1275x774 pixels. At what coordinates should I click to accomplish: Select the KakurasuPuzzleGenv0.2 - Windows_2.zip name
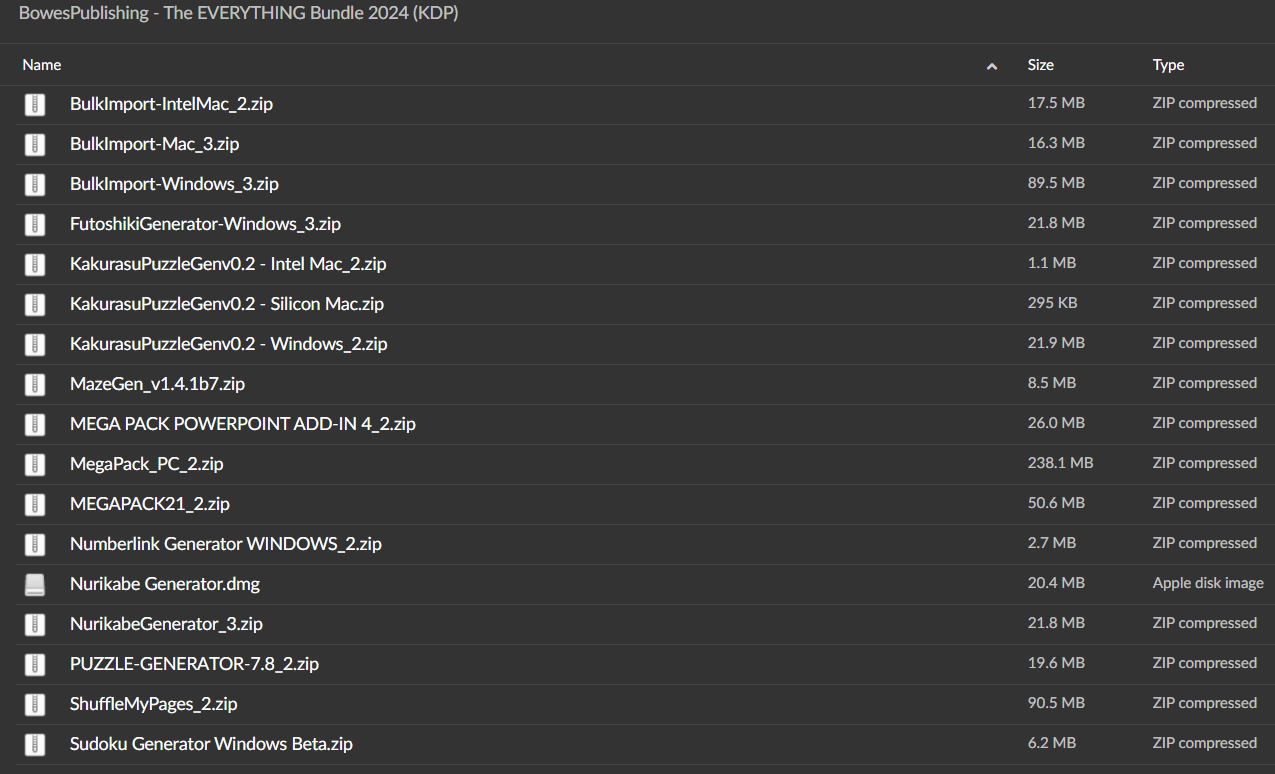pyautogui.click(x=229, y=344)
